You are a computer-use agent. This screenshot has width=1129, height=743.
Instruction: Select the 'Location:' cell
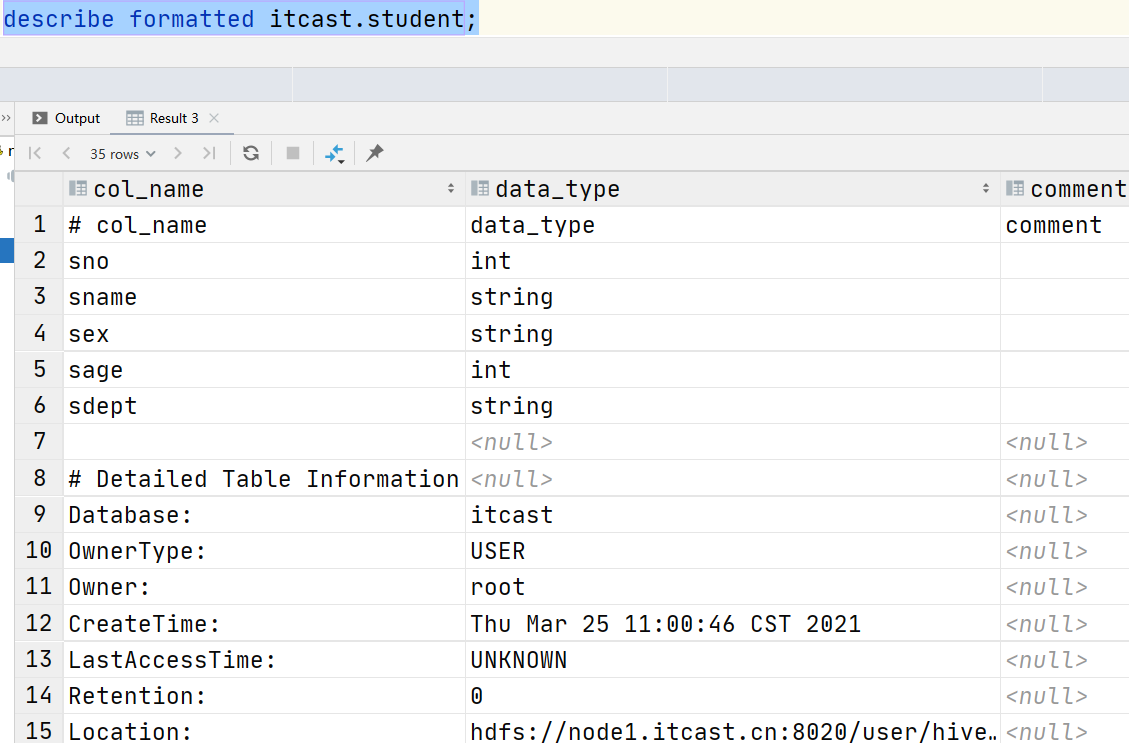point(264,729)
